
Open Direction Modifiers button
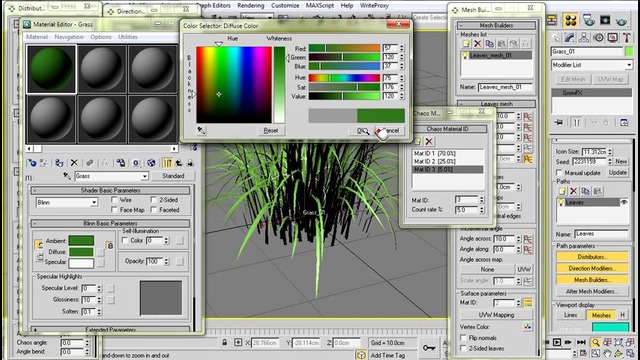592,268
